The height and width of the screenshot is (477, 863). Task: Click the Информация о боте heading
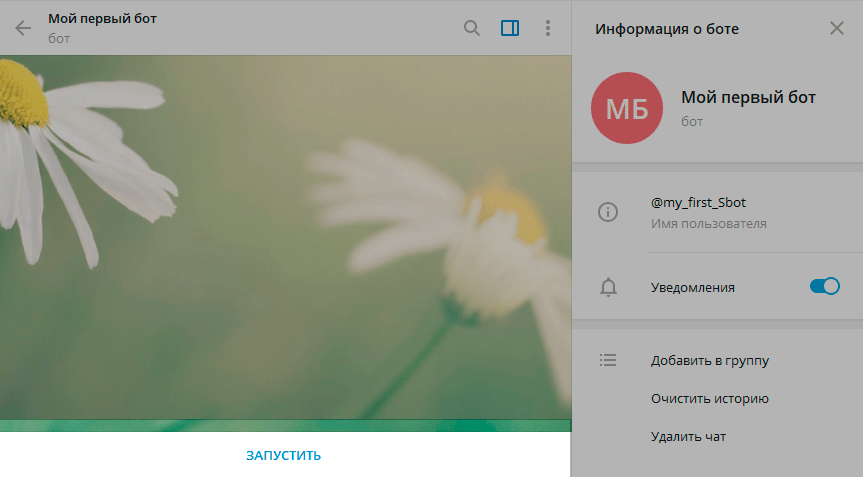pyautogui.click(x=667, y=29)
